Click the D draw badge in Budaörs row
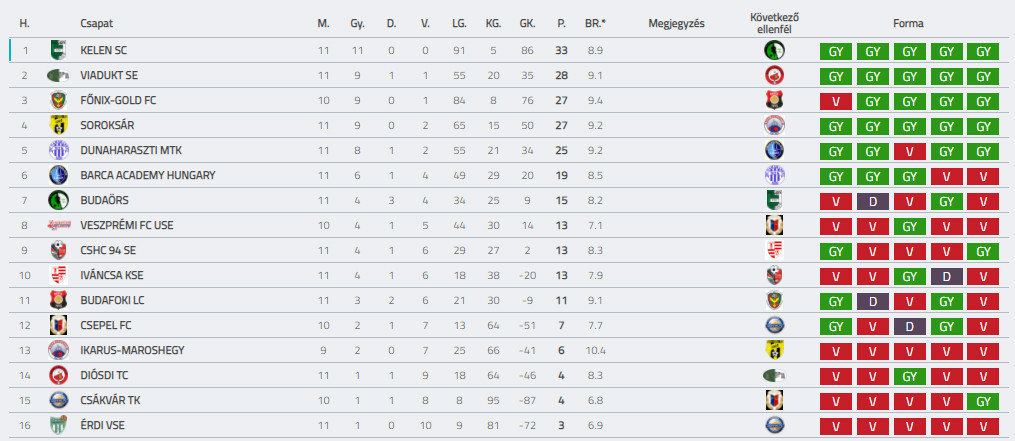 point(873,200)
